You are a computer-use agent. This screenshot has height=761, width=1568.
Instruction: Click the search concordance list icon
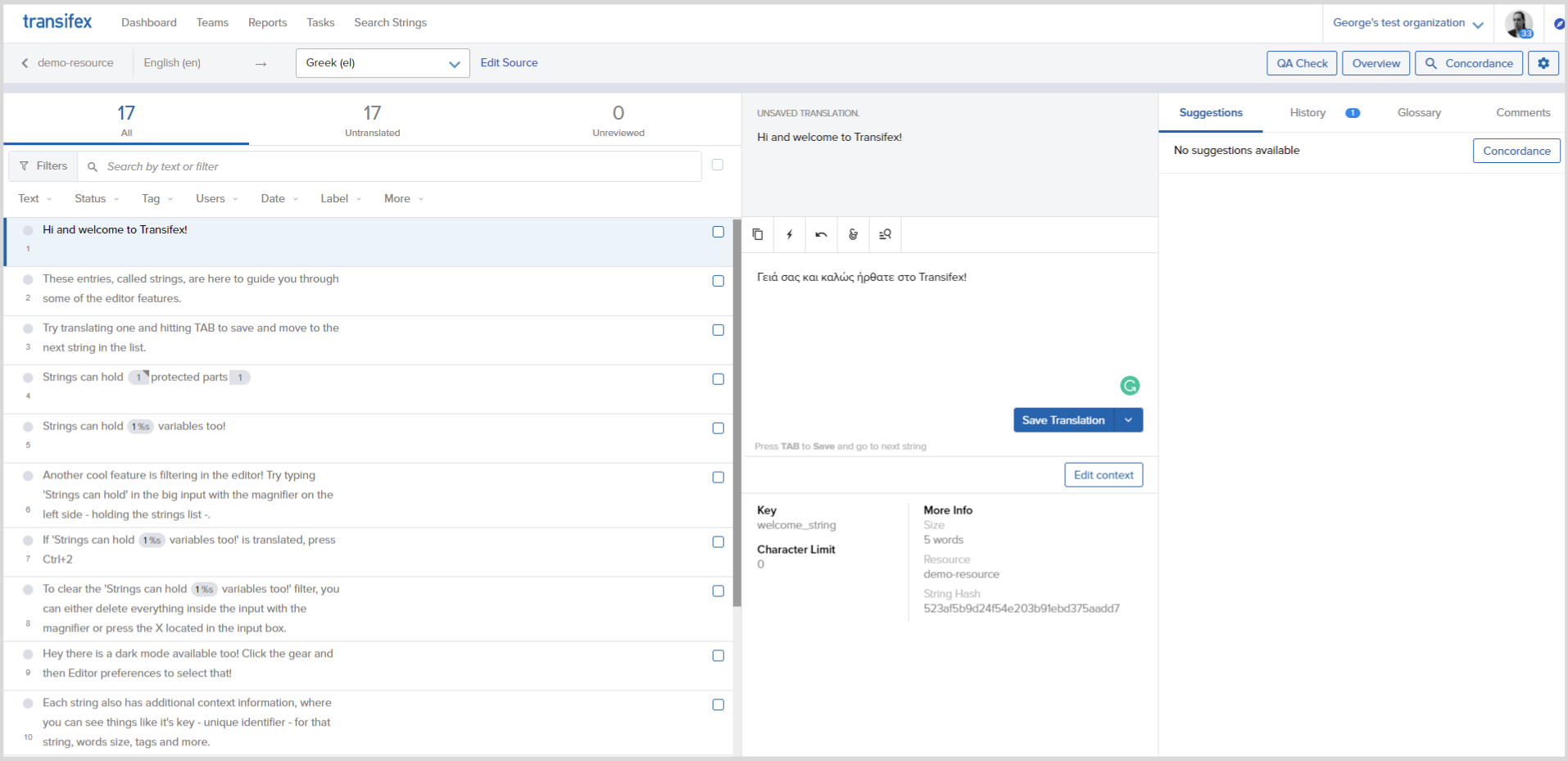[x=885, y=234]
